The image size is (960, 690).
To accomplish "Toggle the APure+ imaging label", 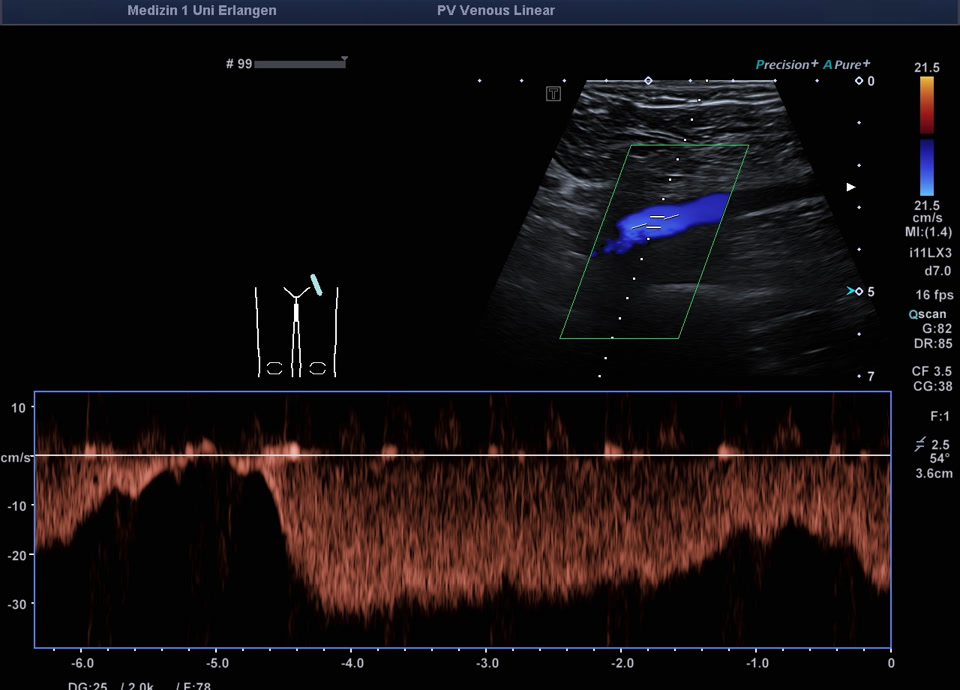I will [x=847, y=65].
